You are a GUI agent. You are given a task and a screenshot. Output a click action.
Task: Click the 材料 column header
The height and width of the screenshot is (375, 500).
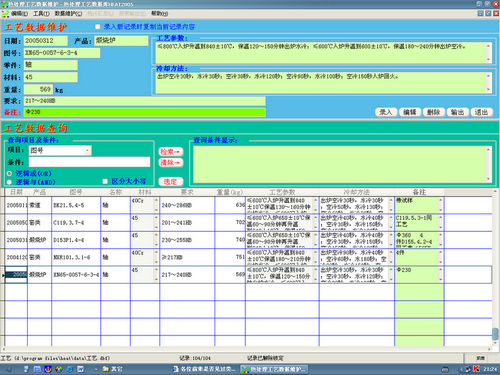point(145,192)
